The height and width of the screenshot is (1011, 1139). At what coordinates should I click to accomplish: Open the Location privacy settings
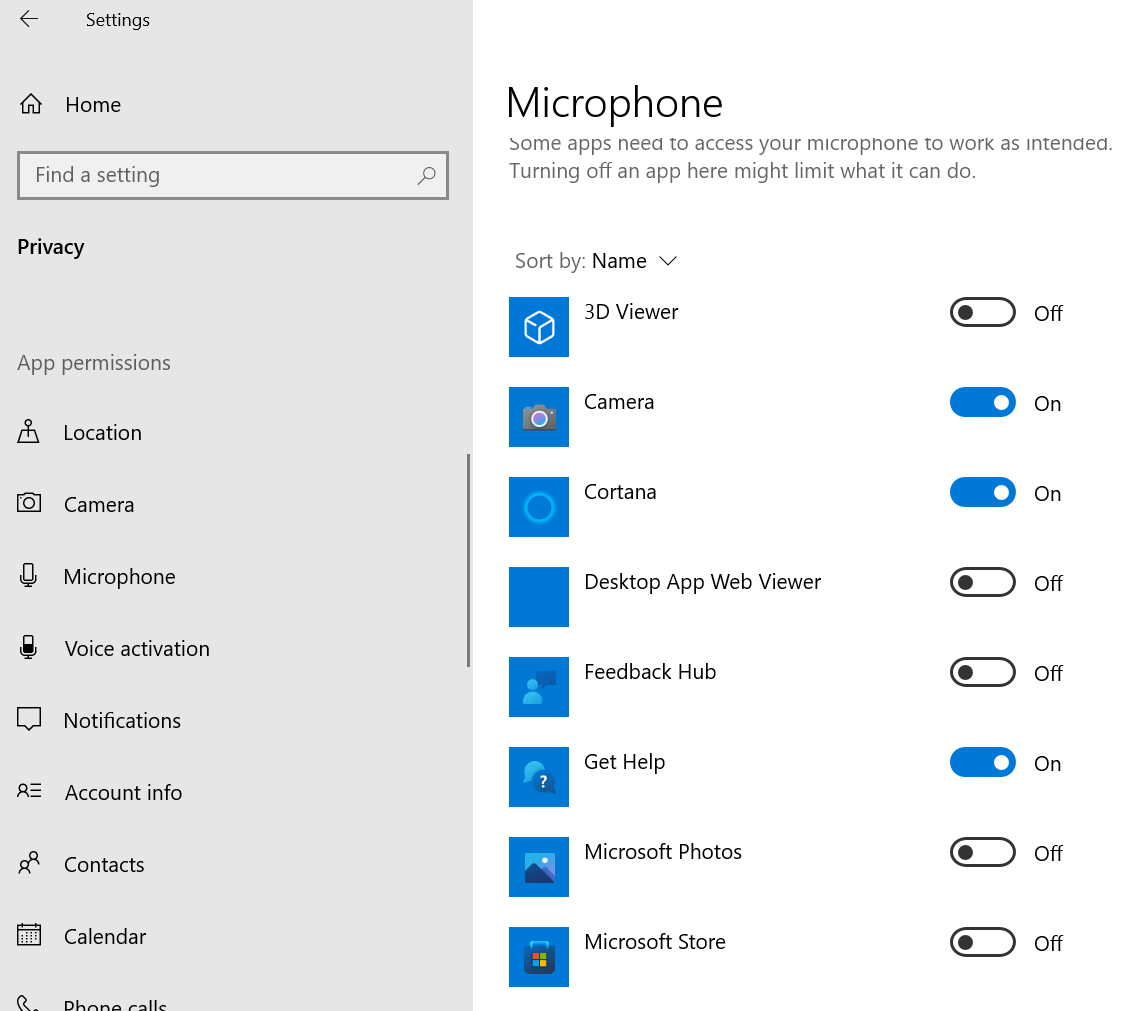tap(103, 432)
